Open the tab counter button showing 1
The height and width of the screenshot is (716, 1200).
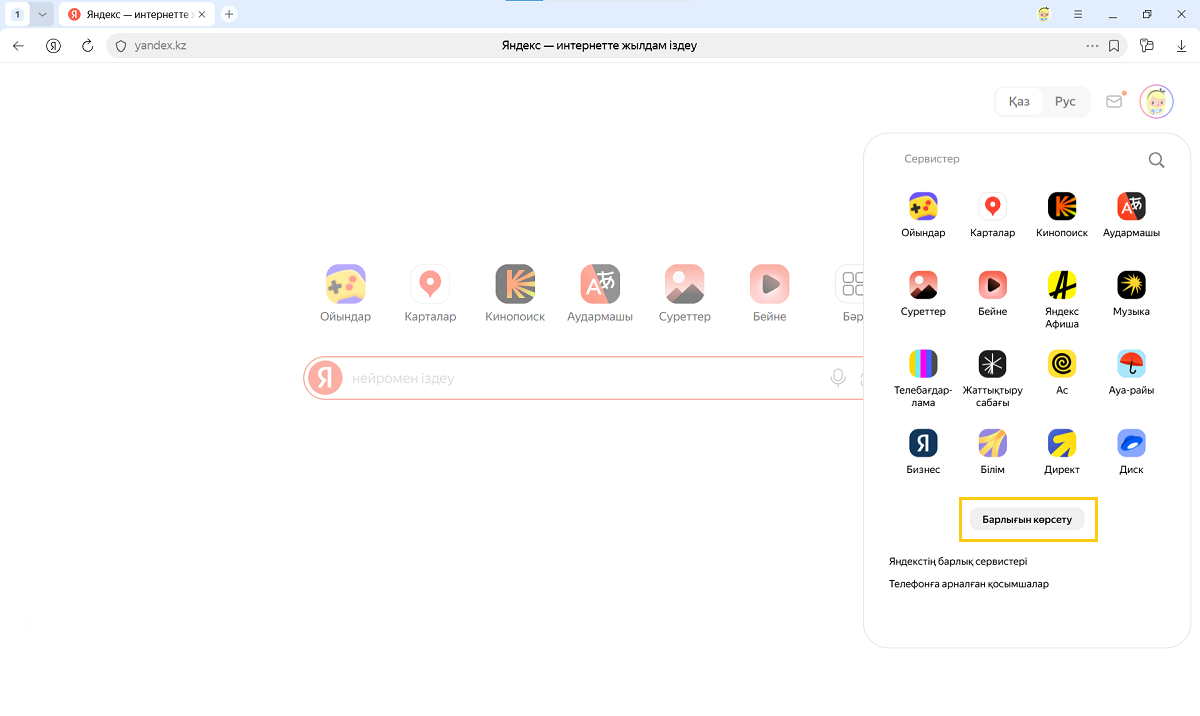19,14
